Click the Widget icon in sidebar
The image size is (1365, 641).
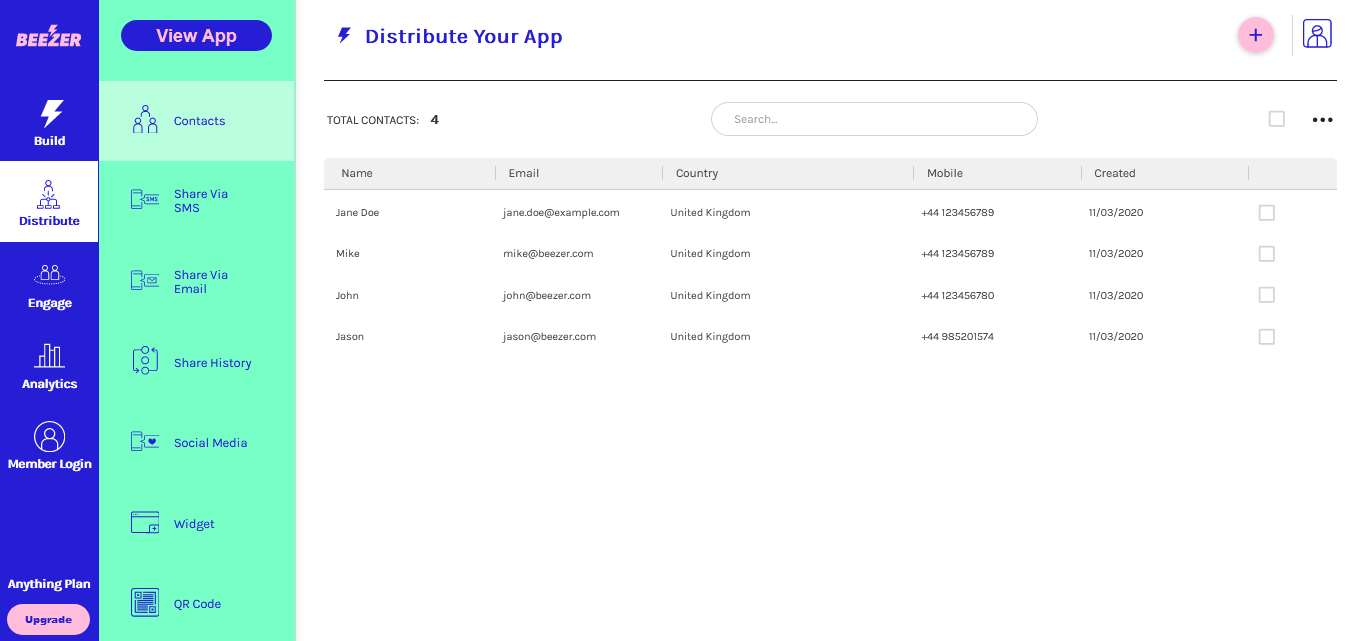145,523
